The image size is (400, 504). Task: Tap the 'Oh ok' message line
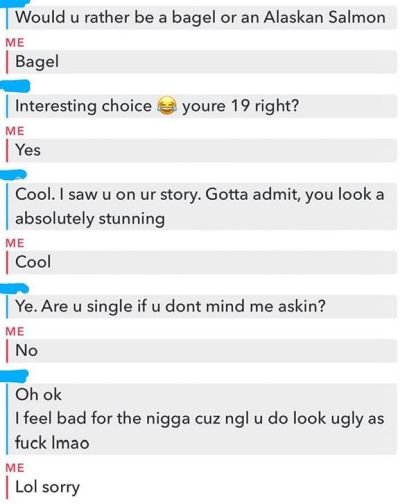(38, 395)
